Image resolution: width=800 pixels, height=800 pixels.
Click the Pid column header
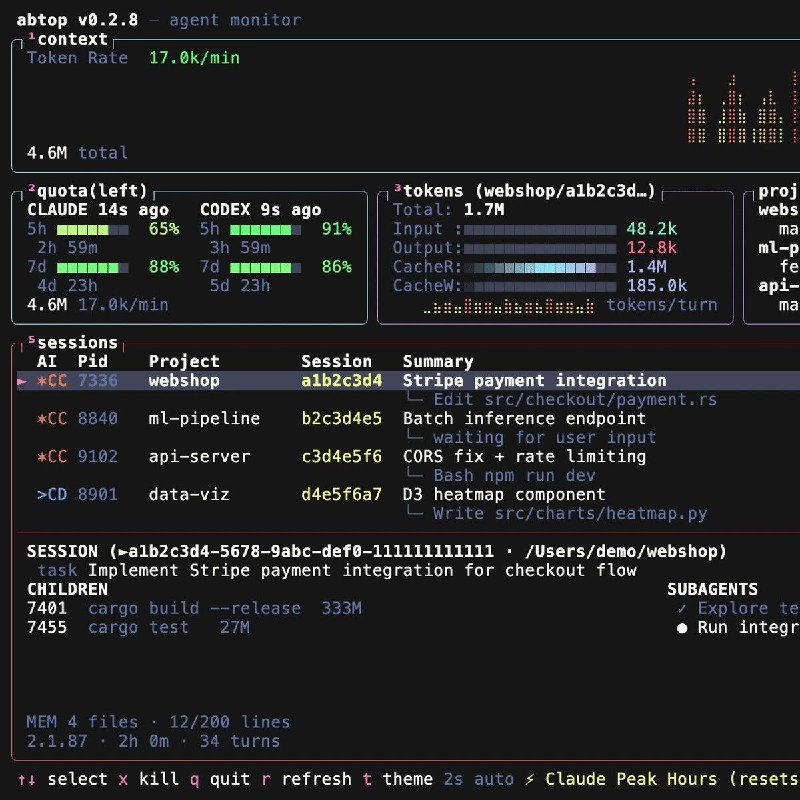tap(92, 362)
